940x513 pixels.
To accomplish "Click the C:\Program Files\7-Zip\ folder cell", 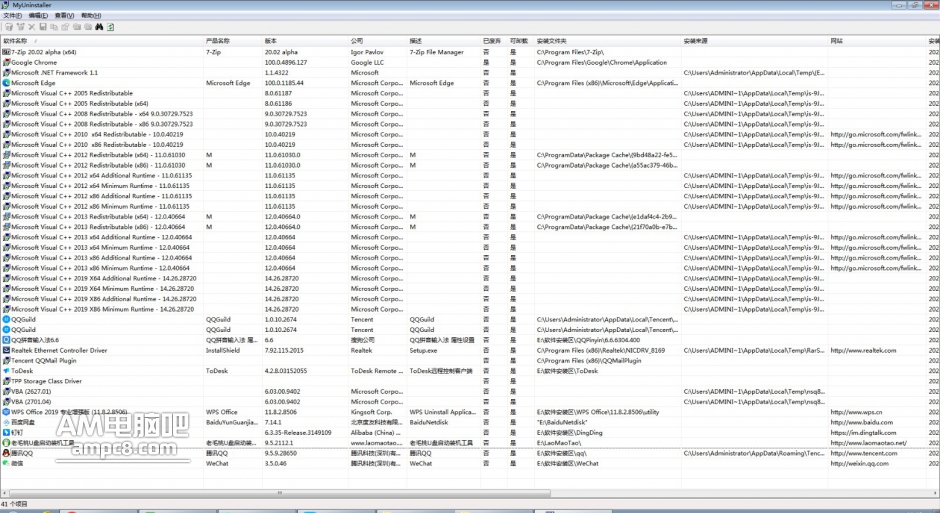I will [x=570, y=52].
